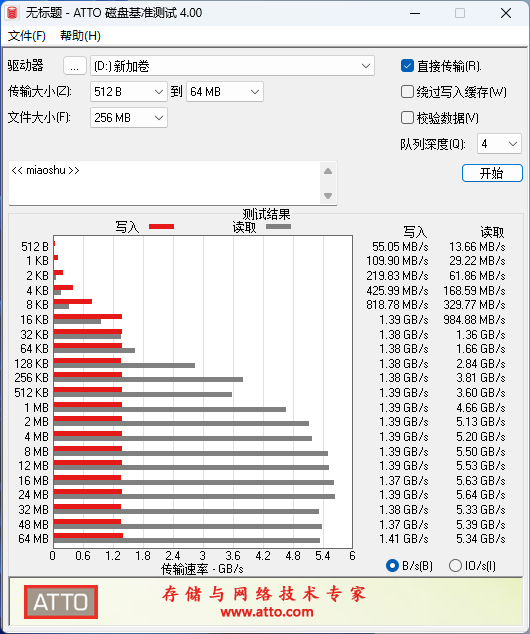Enable verify data checkbox
The height and width of the screenshot is (634, 530).
coord(407,118)
